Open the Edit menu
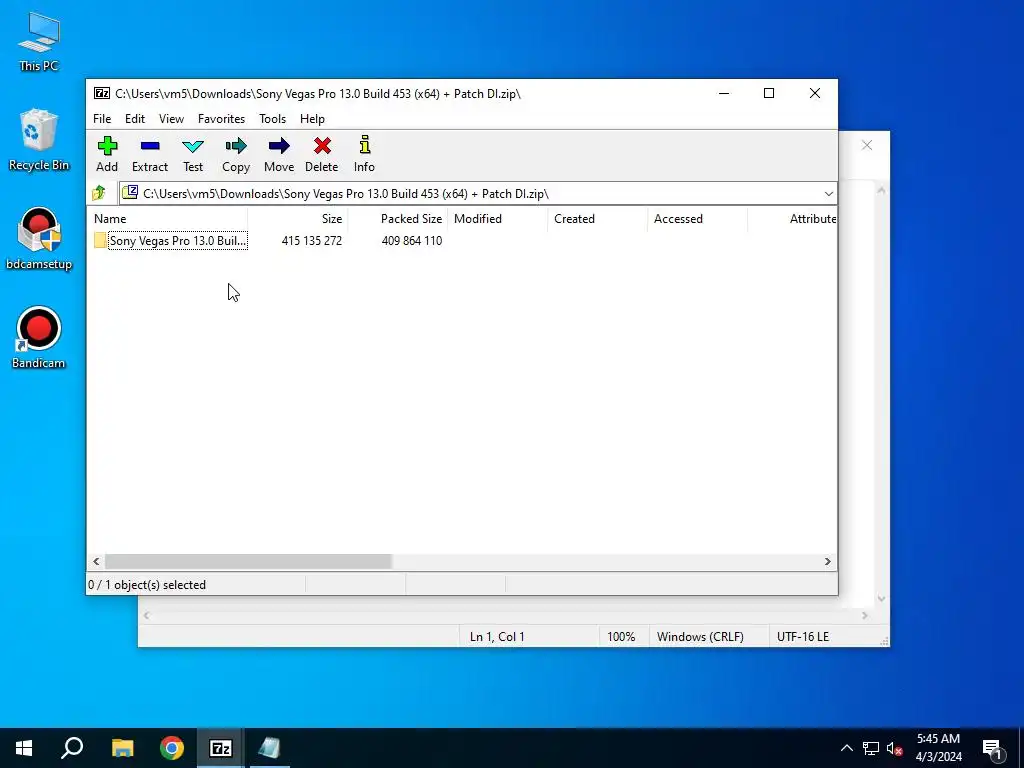 [135, 119]
